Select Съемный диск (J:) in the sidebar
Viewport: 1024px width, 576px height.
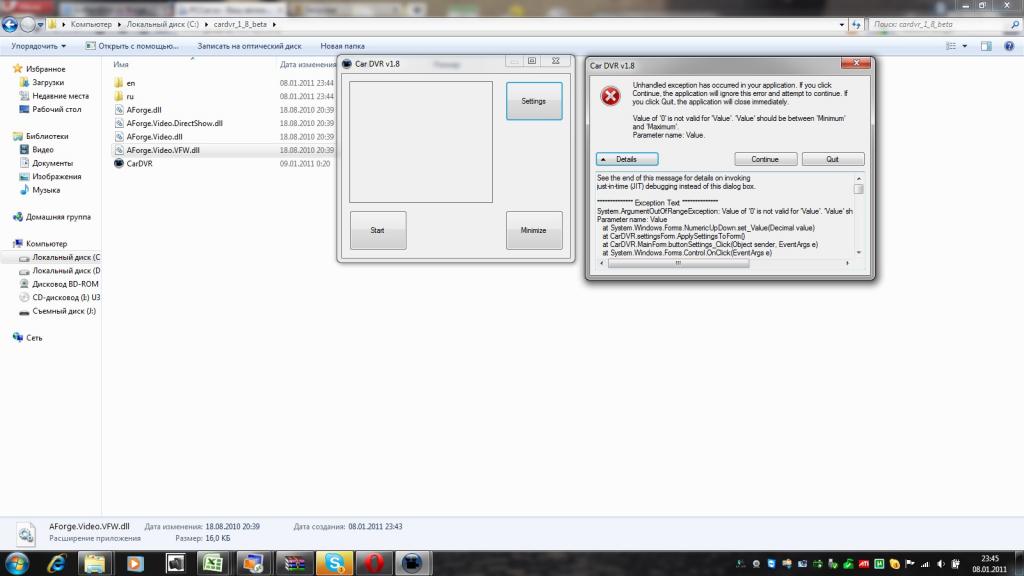(x=63, y=311)
